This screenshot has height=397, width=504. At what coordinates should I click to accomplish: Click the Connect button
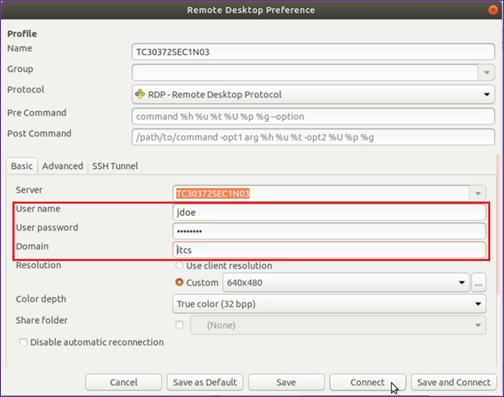[x=367, y=382]
